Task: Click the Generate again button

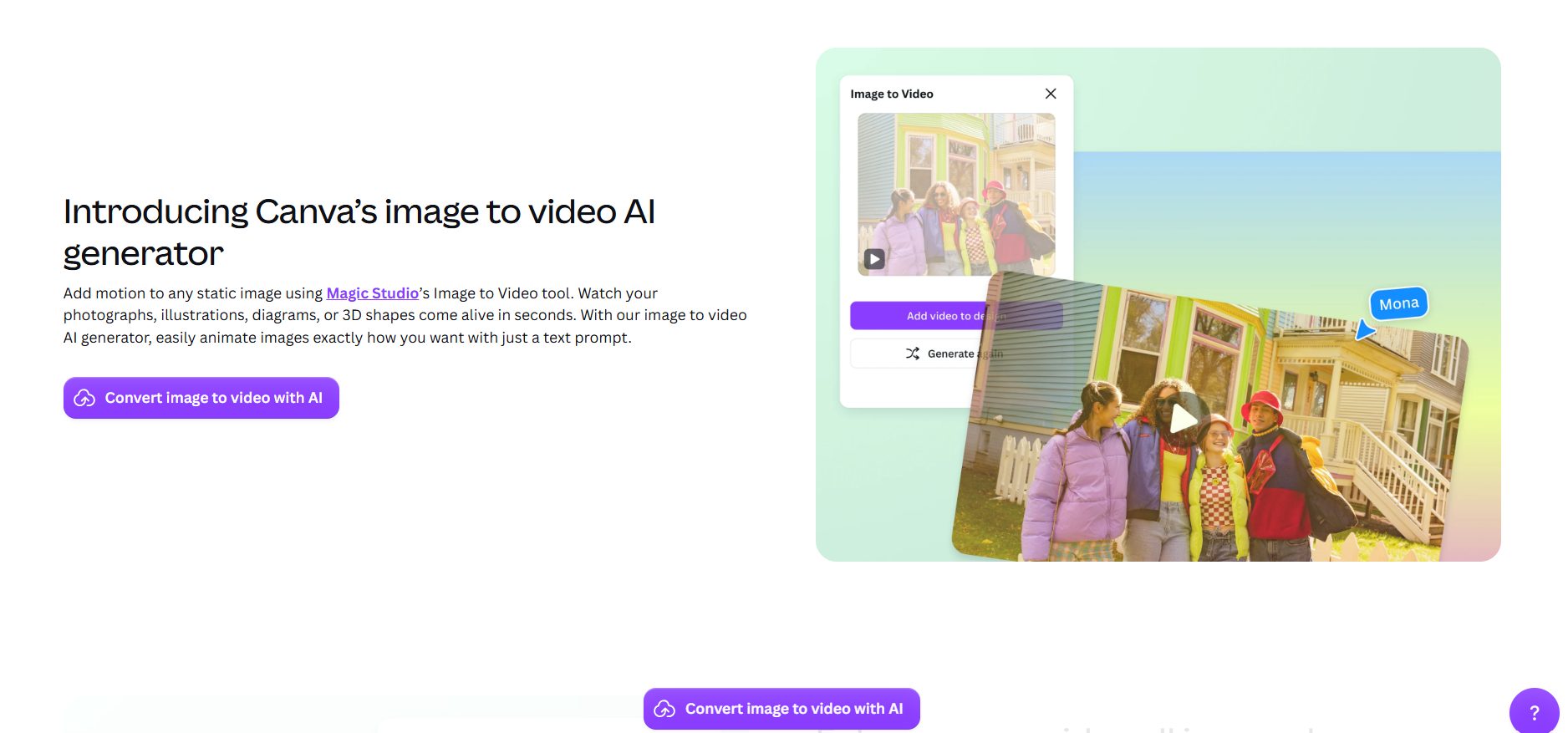Action: coord(956,354)
